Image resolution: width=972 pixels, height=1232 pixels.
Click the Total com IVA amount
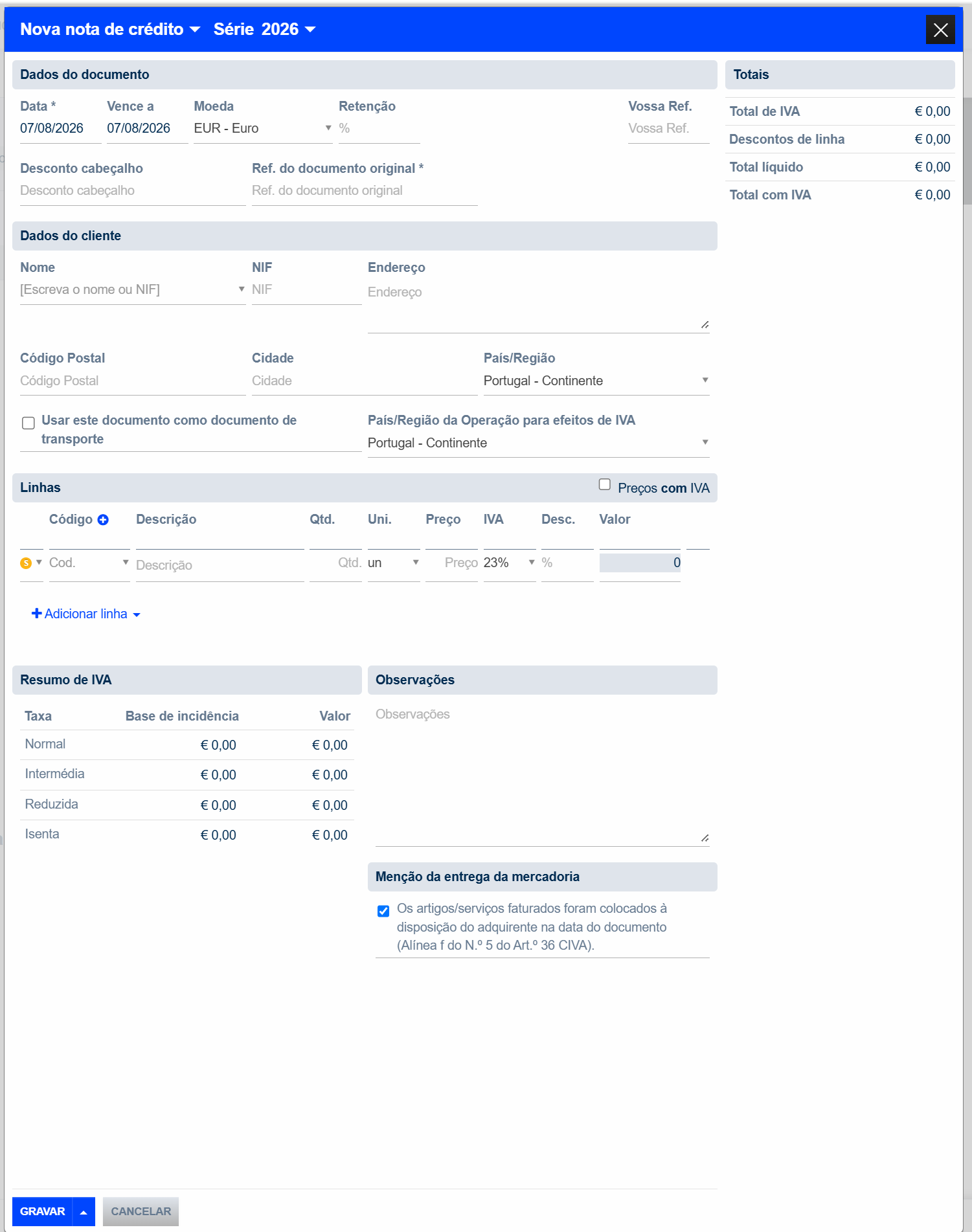pos(932,195)
